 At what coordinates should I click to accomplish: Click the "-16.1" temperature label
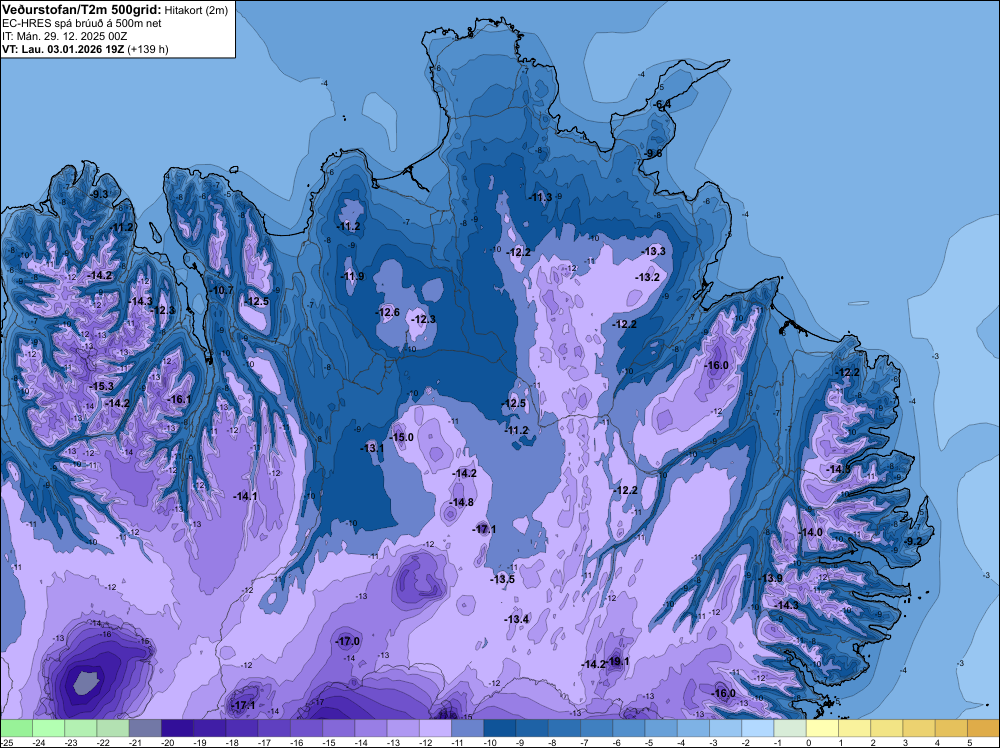179,399
